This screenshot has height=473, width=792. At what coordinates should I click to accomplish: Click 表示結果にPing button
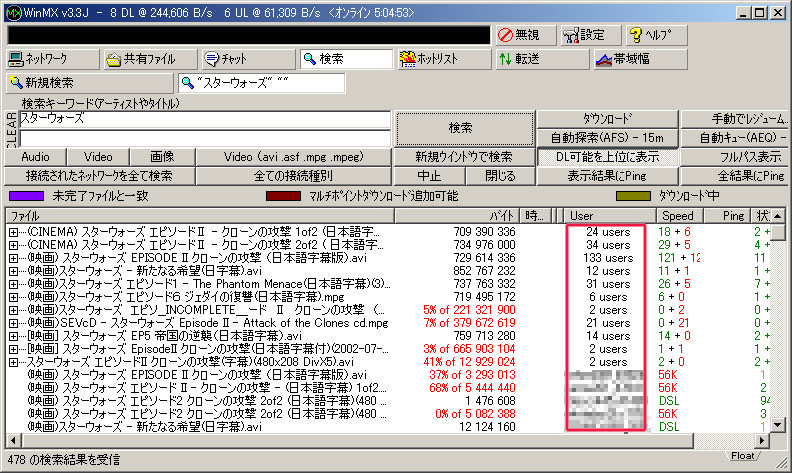tap(608, 176)
